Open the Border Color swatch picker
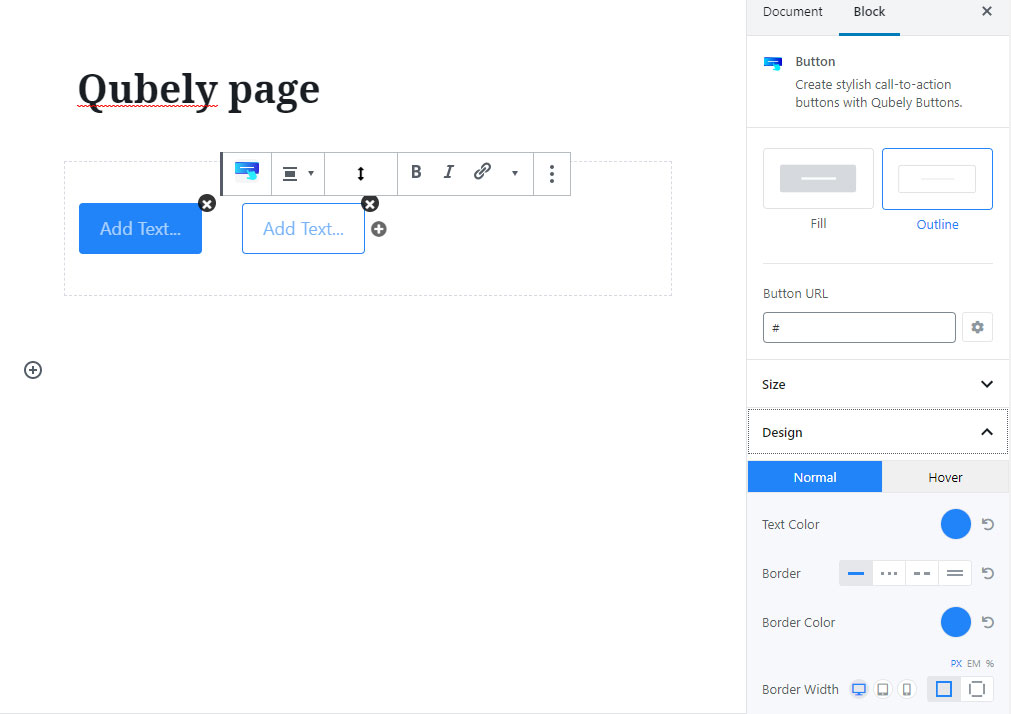 click(956, 622)
